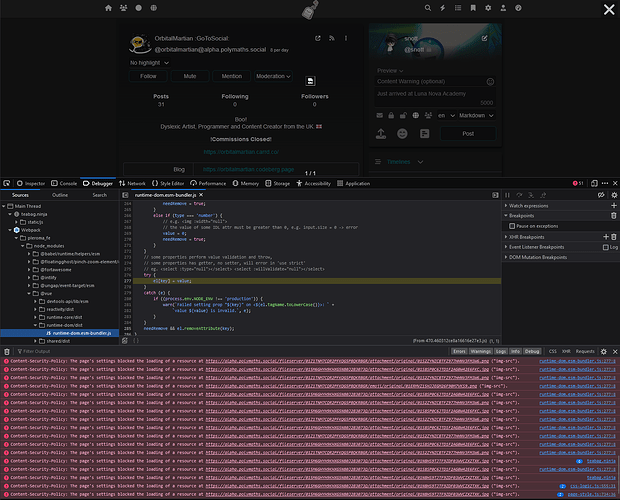The height and width of the screenshot is (500, 620).
Task: Select followers-only lock visibility
Action: (391, 115)
